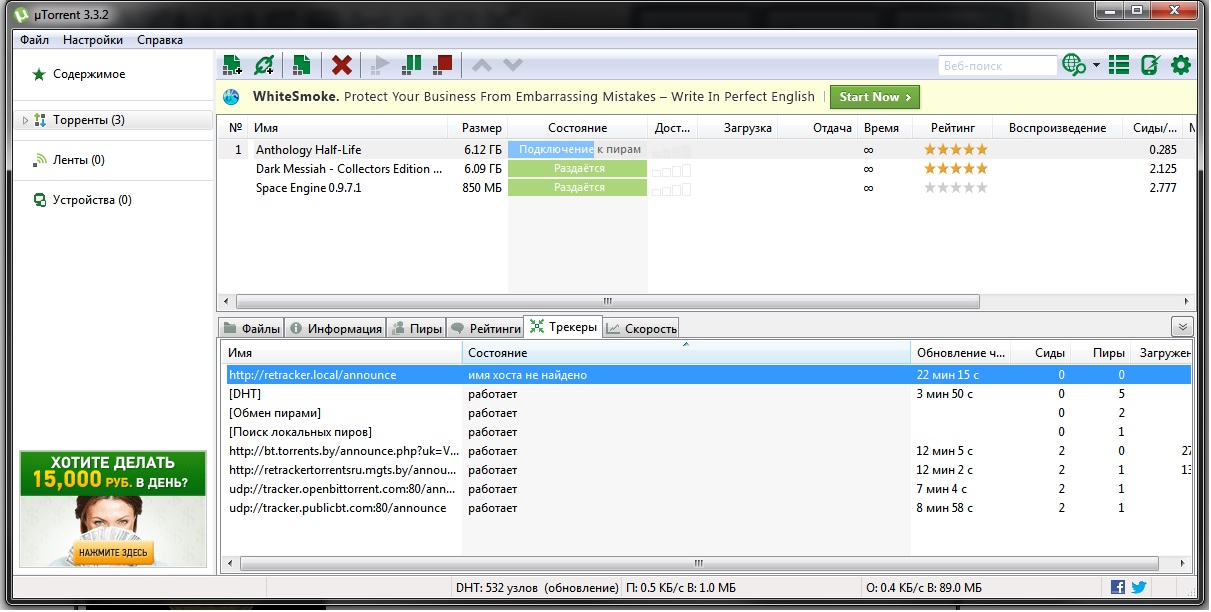Click the star rating of Anthology Half-Life

point(955,149)
